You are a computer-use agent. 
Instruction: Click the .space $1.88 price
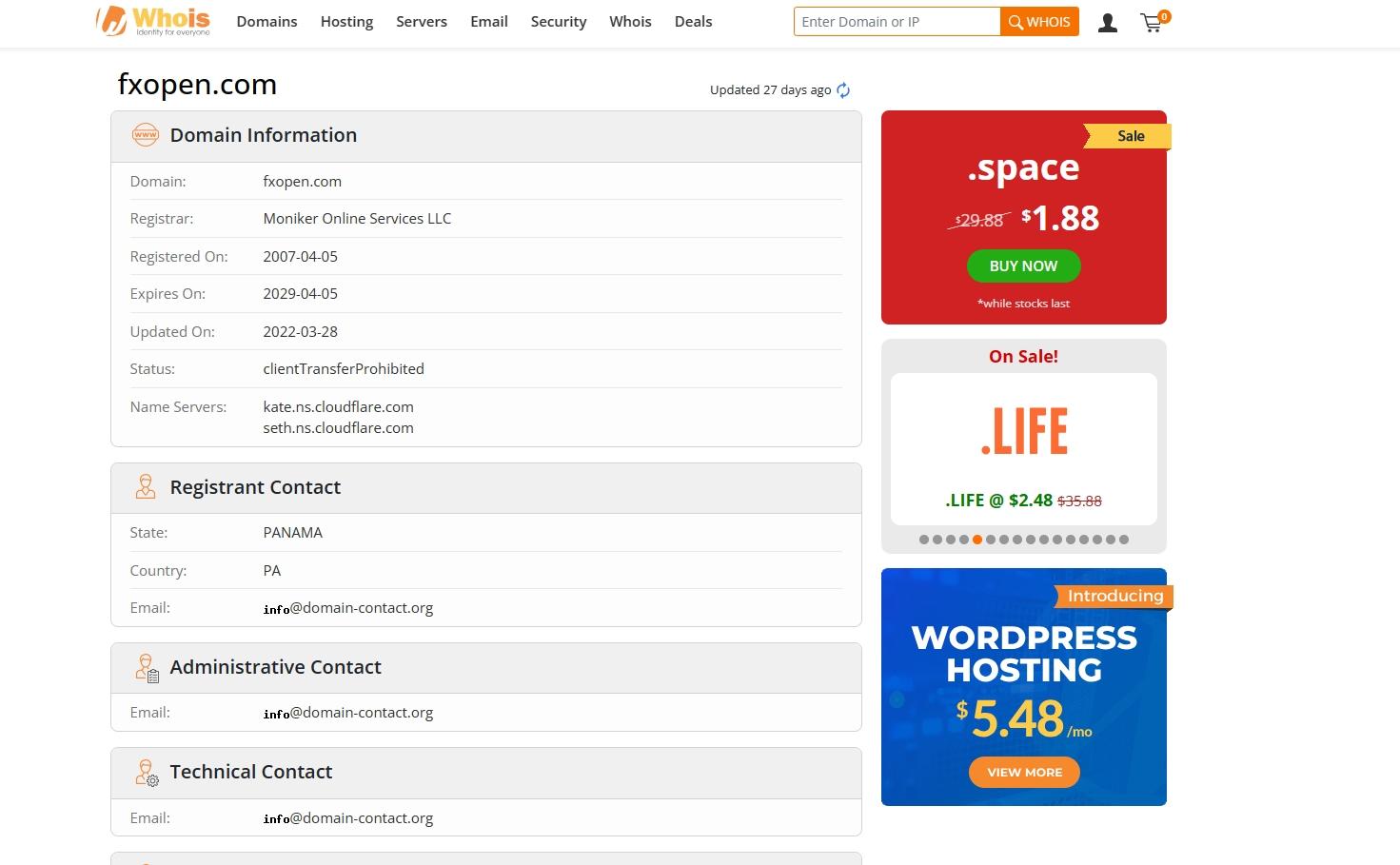pos(1060,219)
